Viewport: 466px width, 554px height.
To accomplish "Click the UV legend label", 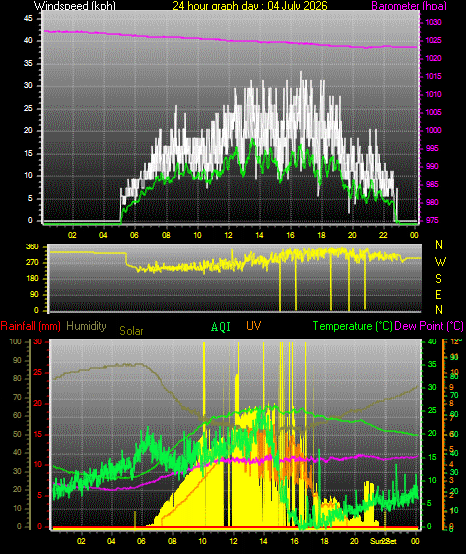I will (254, 325).
